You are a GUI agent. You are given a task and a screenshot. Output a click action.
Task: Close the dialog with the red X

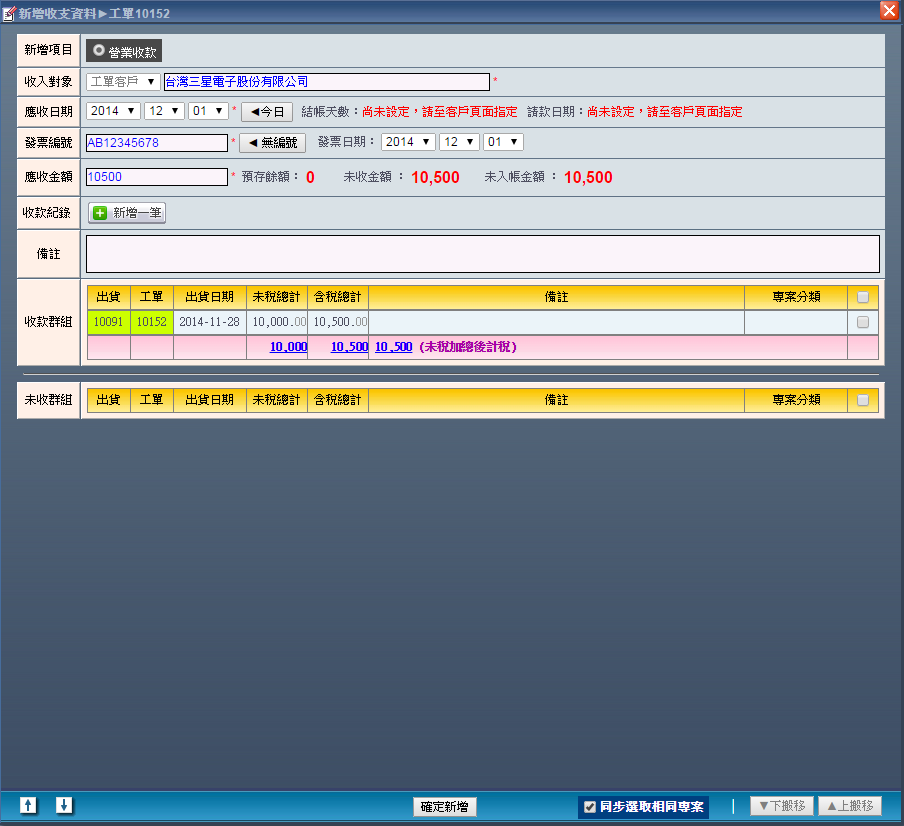(x=888, y=11)
